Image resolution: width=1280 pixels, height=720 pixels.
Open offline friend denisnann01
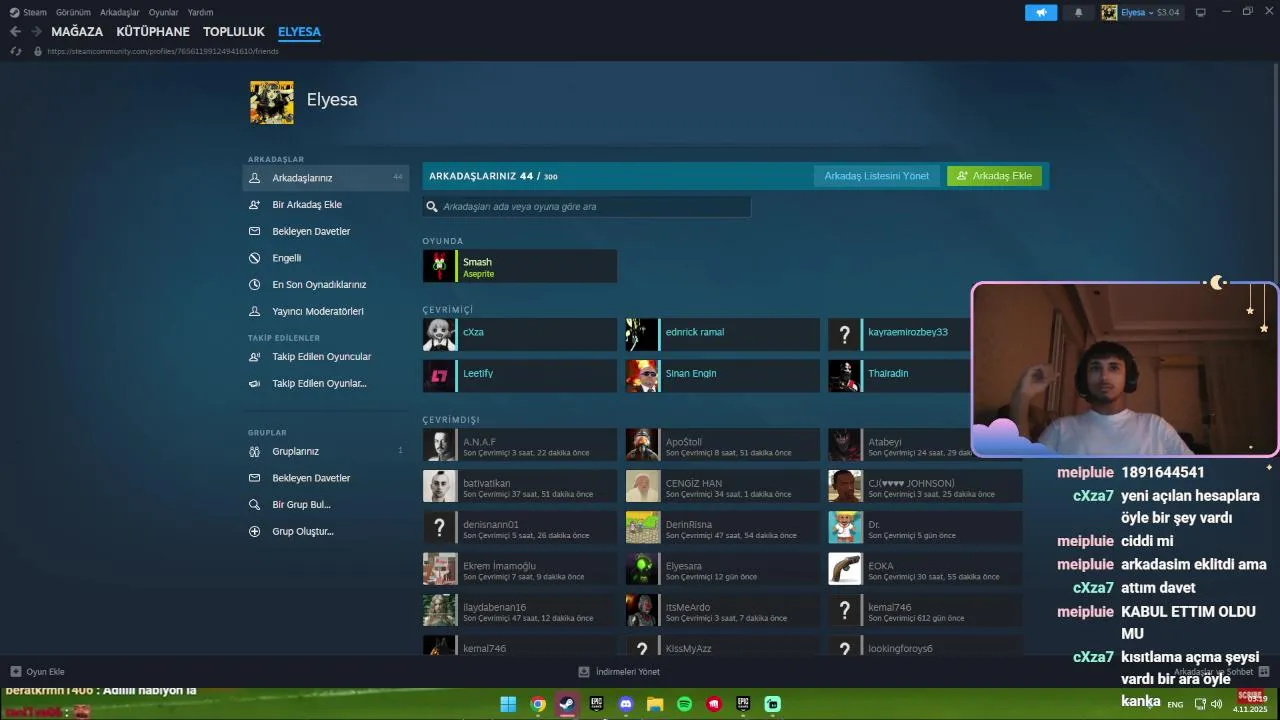(520, 528)
